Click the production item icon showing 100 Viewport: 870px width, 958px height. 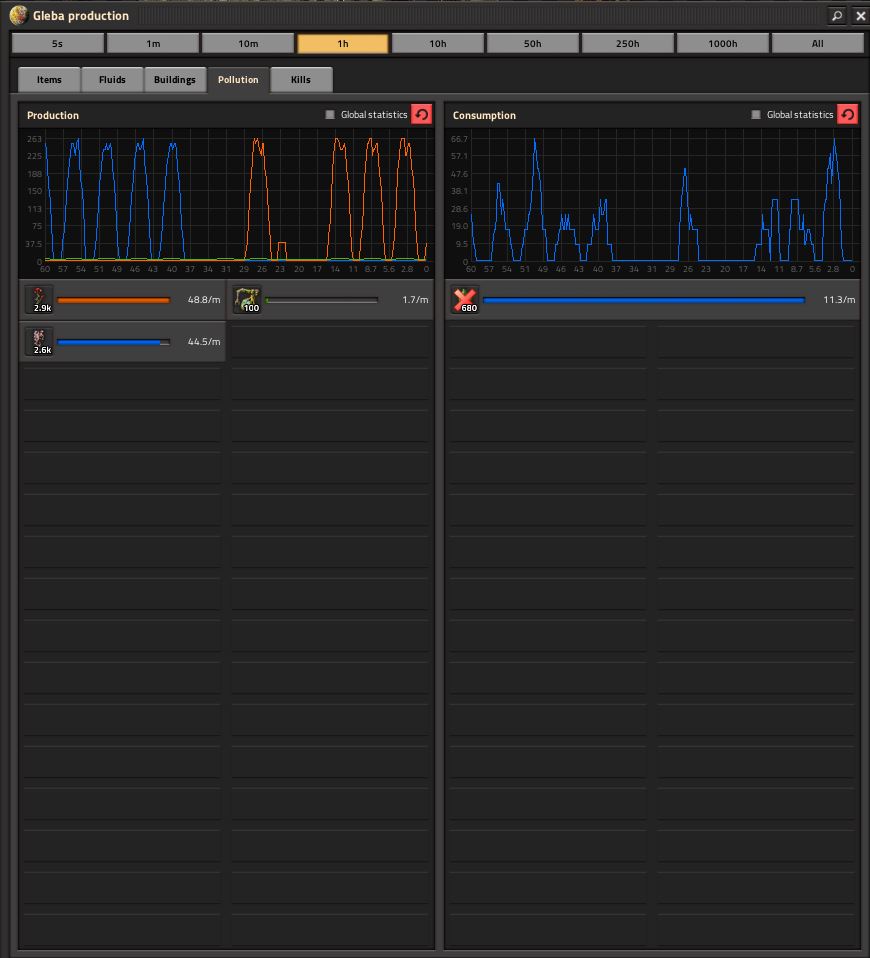point(247,299)
